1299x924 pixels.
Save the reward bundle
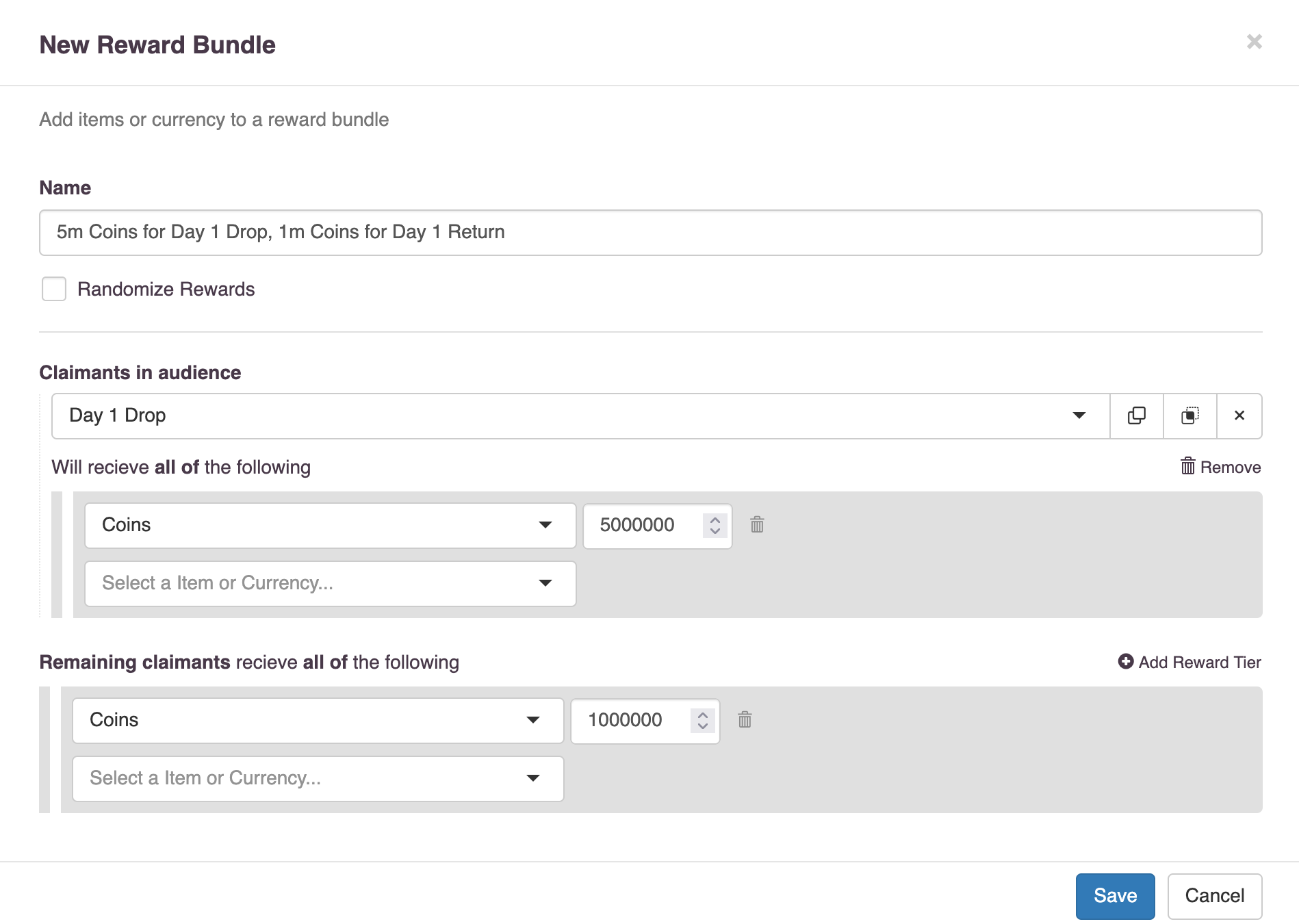(x=1115, y=896)
